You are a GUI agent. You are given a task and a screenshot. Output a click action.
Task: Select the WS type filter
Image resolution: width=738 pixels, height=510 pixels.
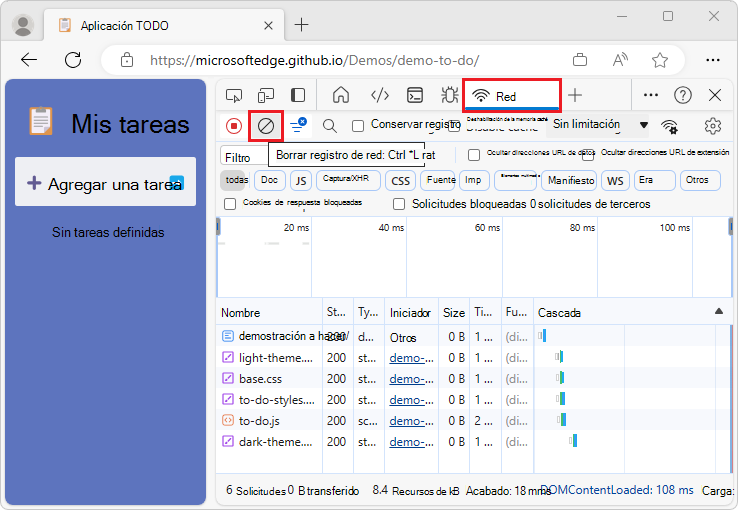tap(615, 180)
